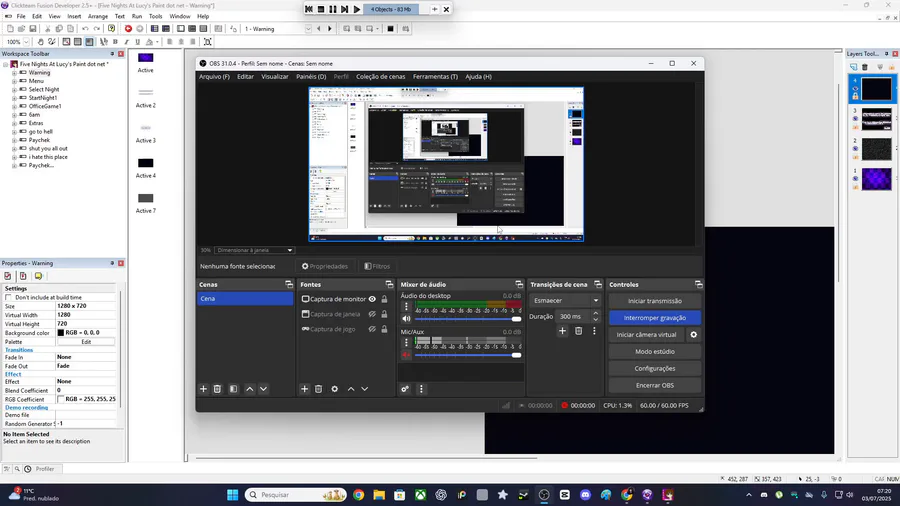Viewport: 900px width, 506px height.
Task: Open Fusion zoom 100% dropdown
Action: pos(26,42)
